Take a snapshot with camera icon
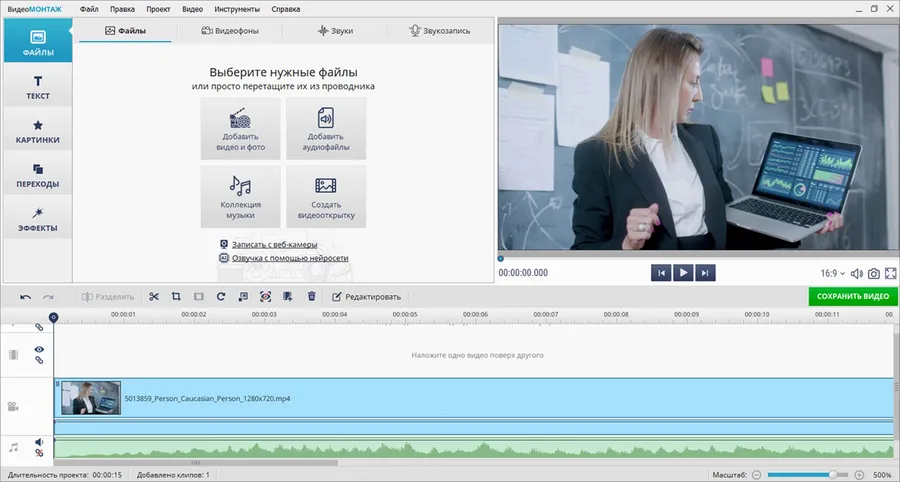The width and height of the screenshot is (900, 482). pos(874,274)
